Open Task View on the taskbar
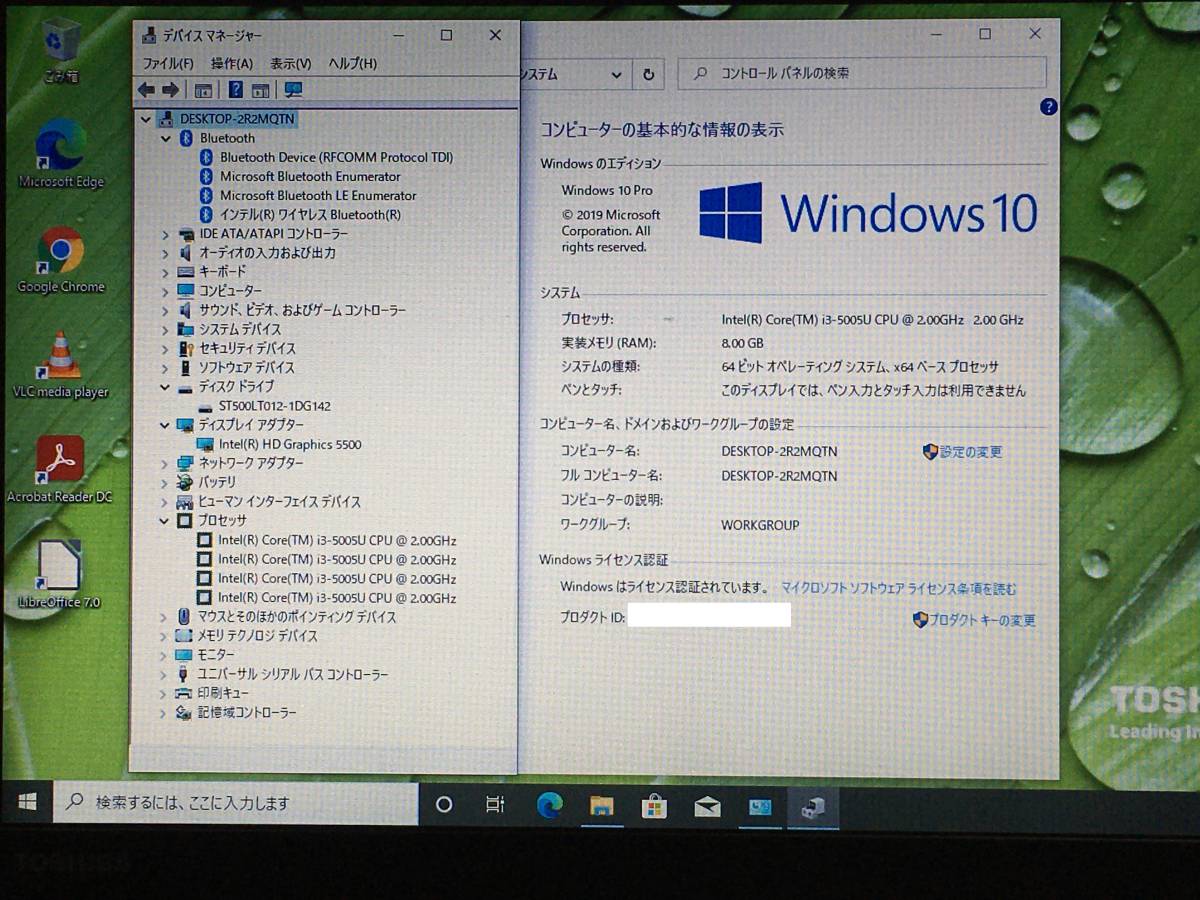 click(494, 804)
